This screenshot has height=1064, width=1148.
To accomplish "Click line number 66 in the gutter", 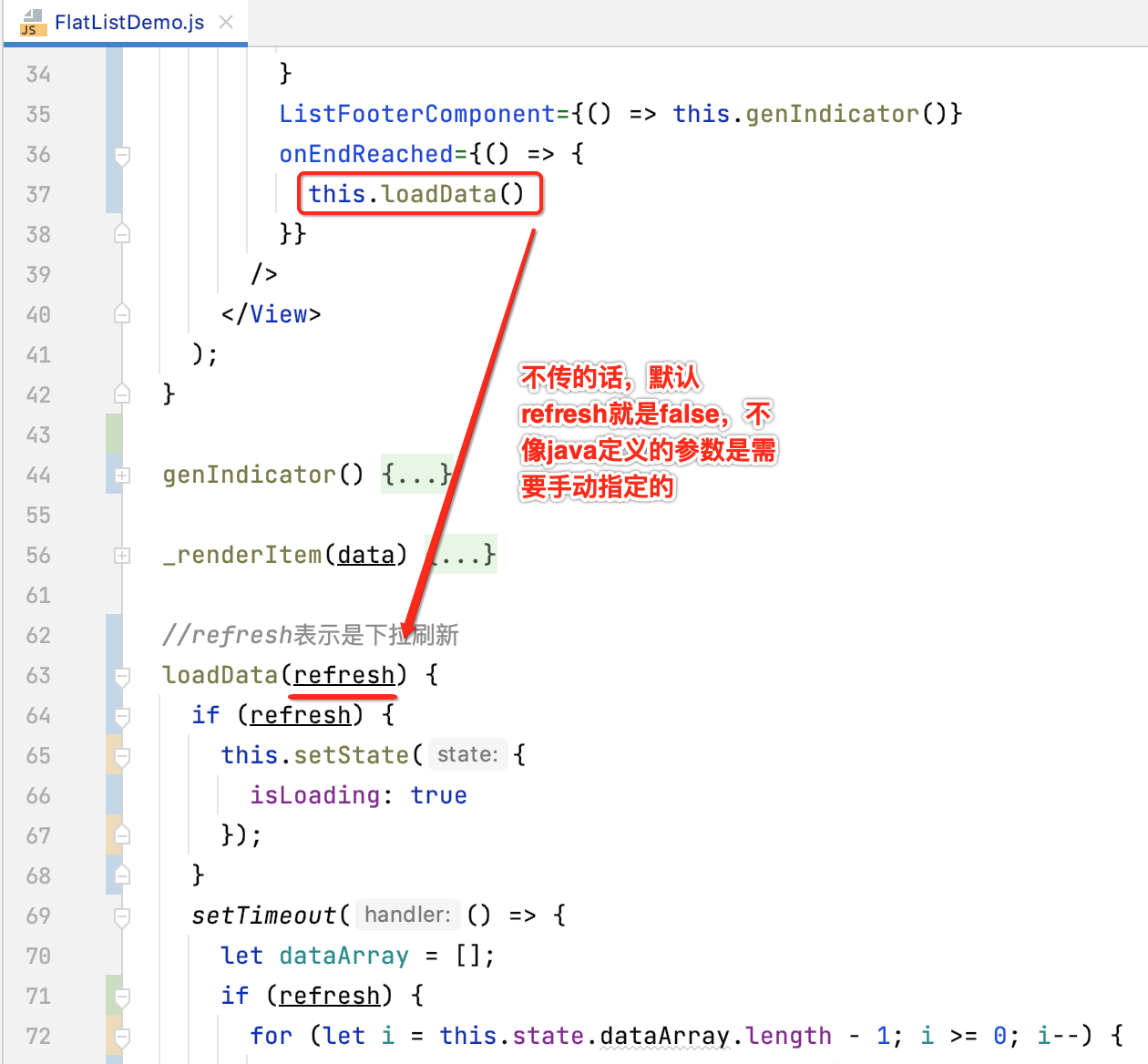I will tap(38, 795).
